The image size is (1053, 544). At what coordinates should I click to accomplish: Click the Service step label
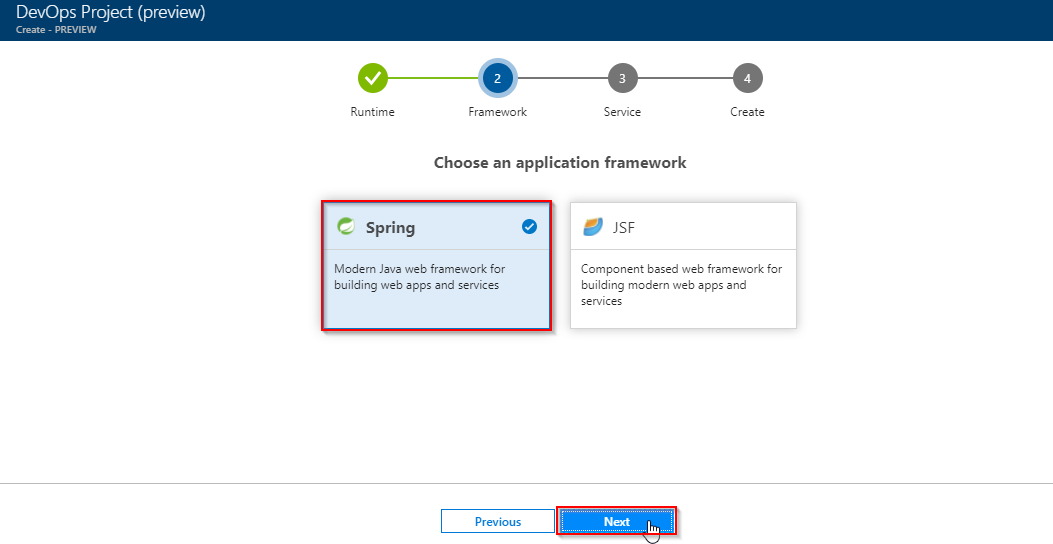click(x=623, y=112)
